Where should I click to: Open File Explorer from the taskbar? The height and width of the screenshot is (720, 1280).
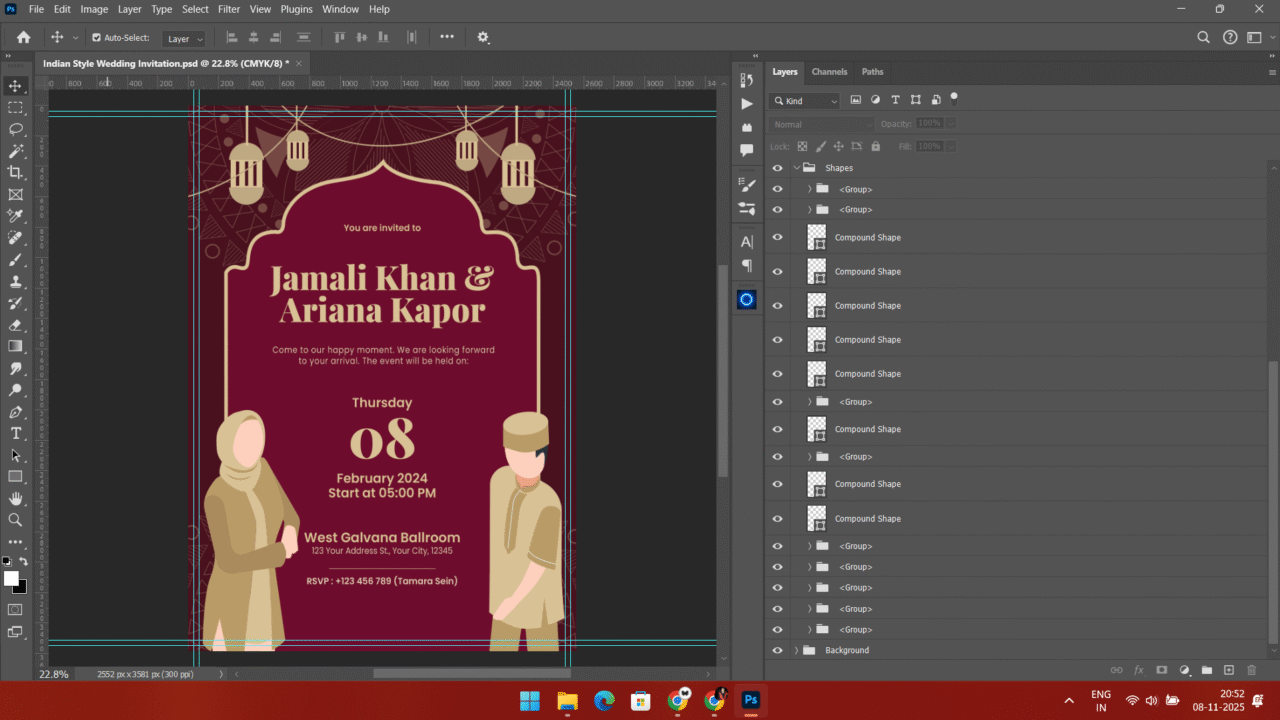[566, 701]
